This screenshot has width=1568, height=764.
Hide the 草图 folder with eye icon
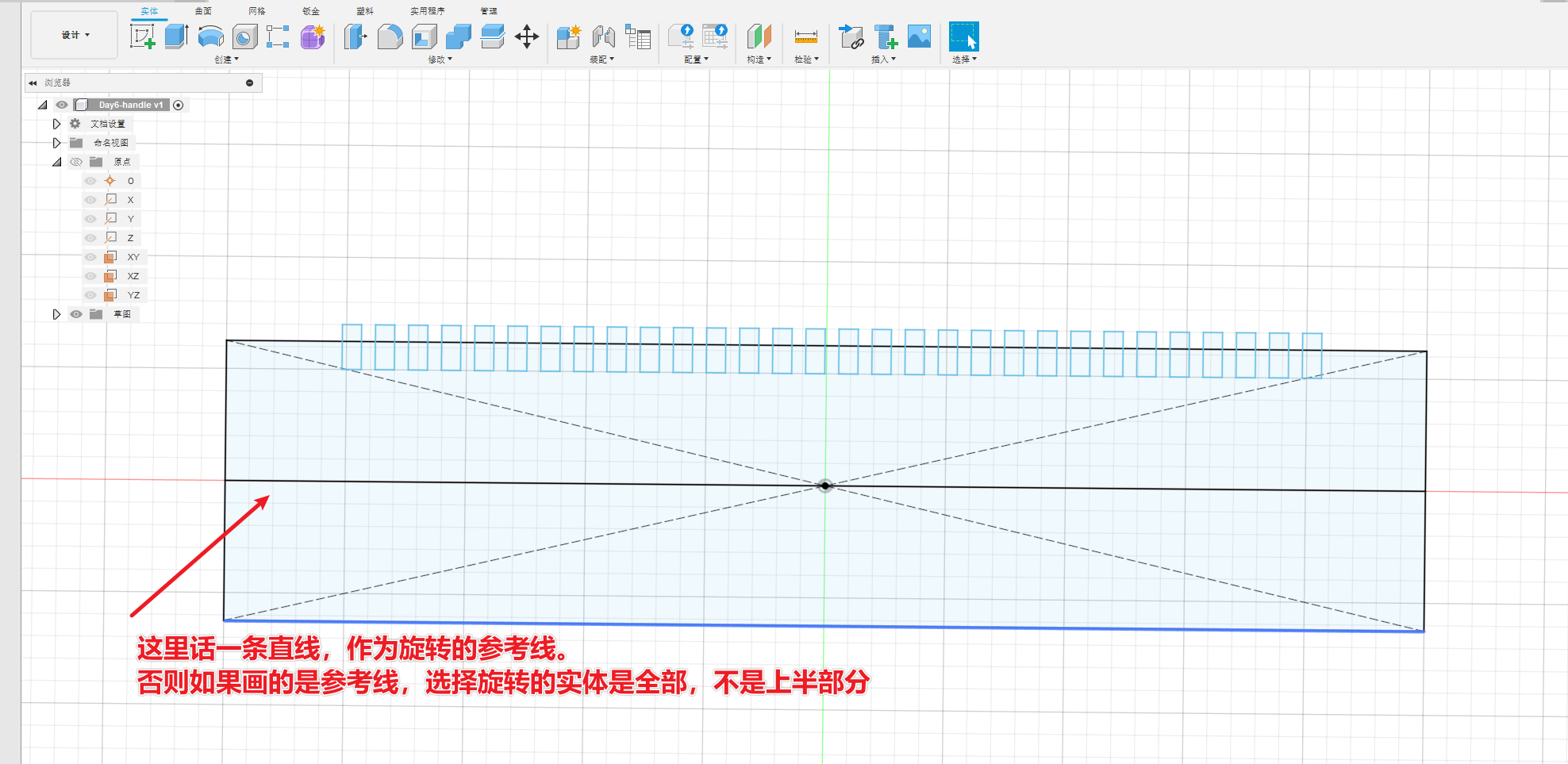pyautogui.click(x=76, y=314)
